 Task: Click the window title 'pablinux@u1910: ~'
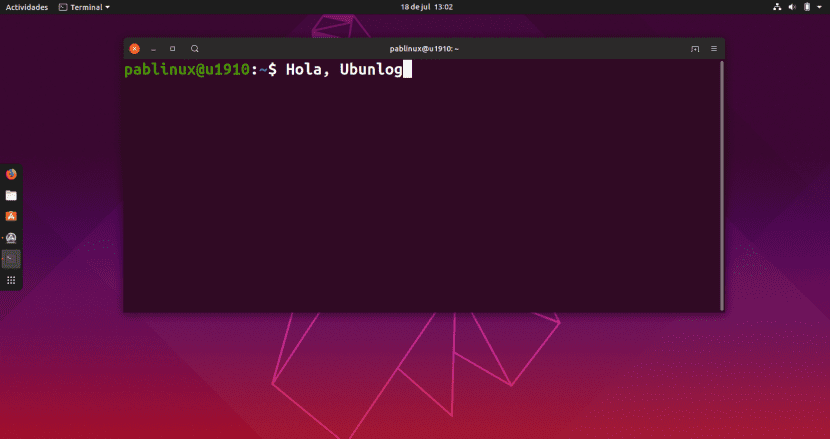tap(424, 49)
